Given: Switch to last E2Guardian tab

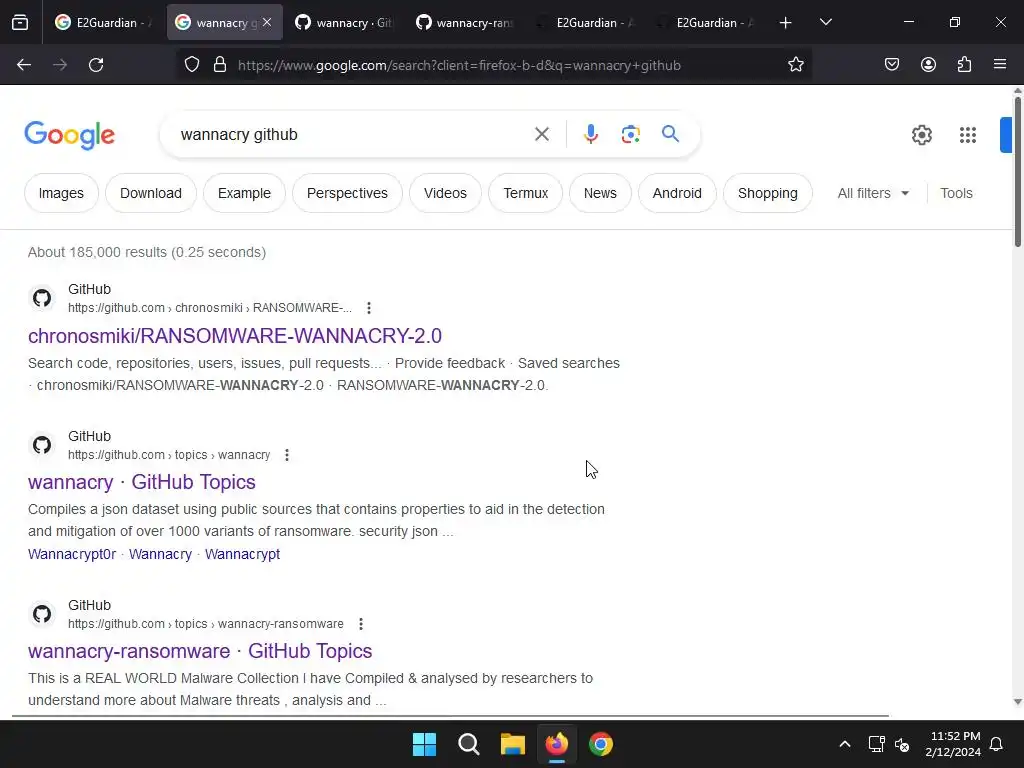Looking at the screenshot, I should pos(703,22).
